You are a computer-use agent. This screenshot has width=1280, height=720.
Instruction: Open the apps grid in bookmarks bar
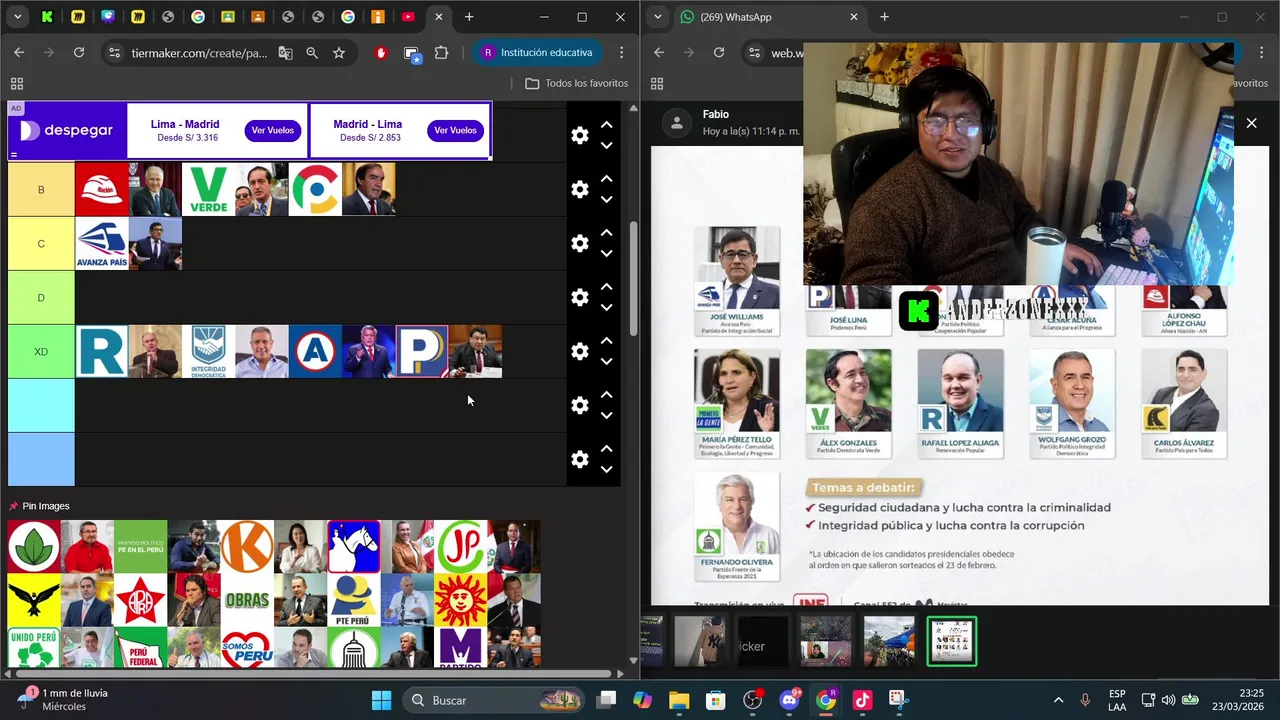point(16,84)
